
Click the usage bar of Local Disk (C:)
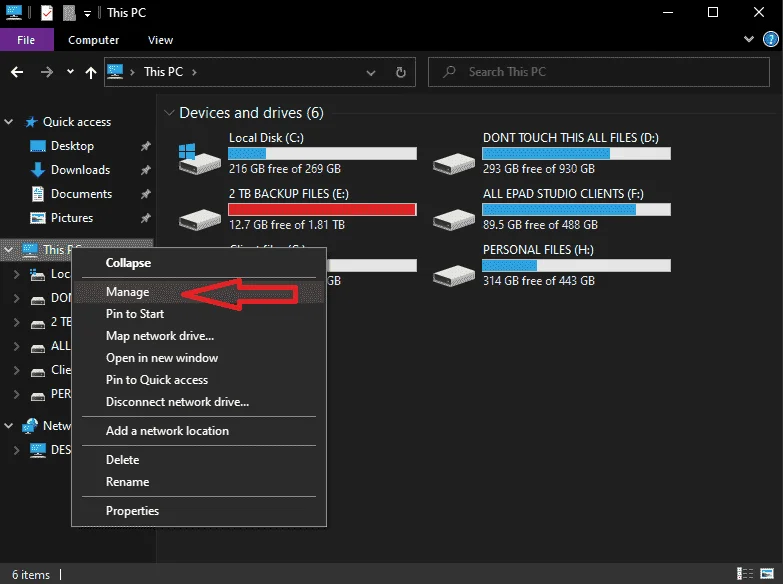[x=322, y=153]
